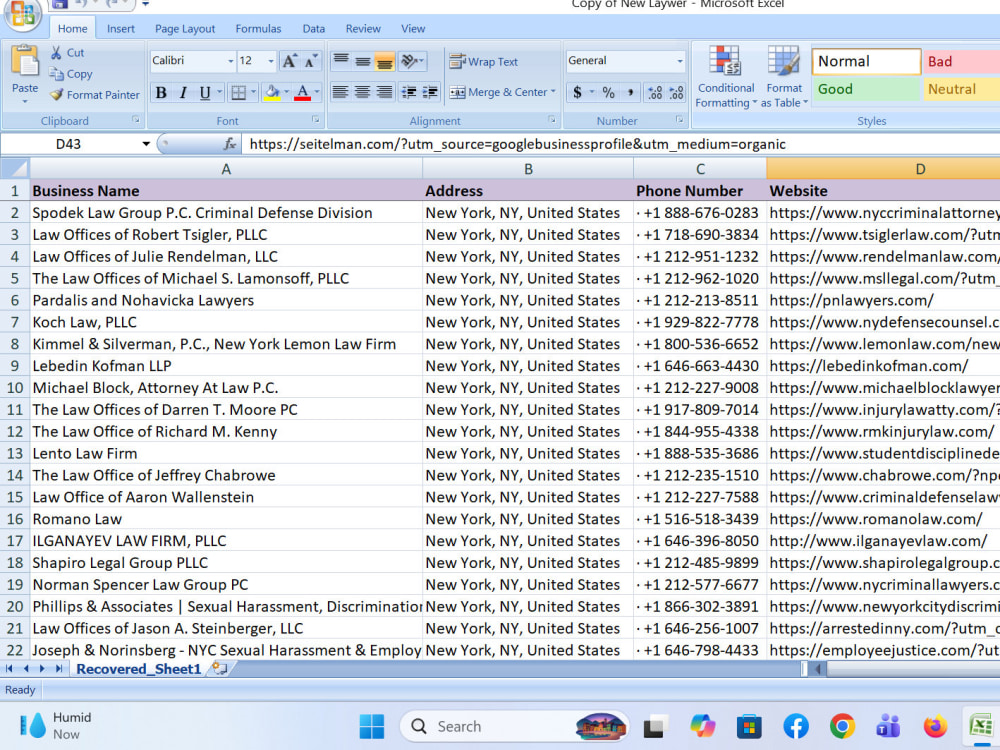Increase indent in Alignment group
Image resolution: width=1000 pixels, height=750 pixels.
(430, 92)
